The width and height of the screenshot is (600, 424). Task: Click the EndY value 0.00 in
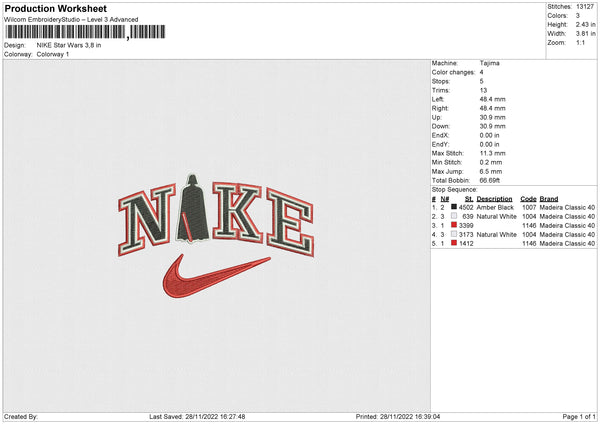coord(489,144)
